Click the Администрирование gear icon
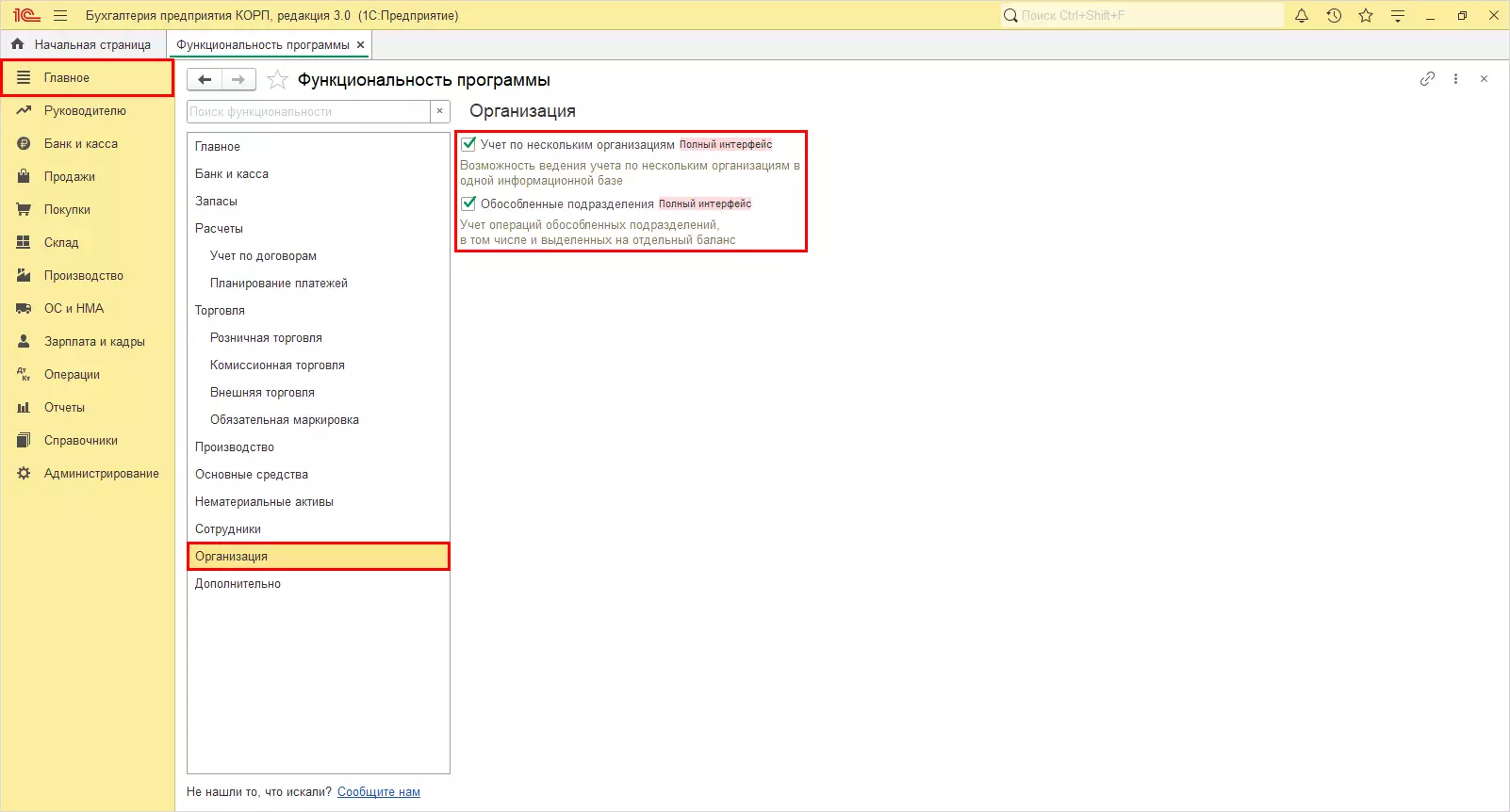The width and height of the screenshot is (1510, 812). pyautogui.click(x=24, y=473)
